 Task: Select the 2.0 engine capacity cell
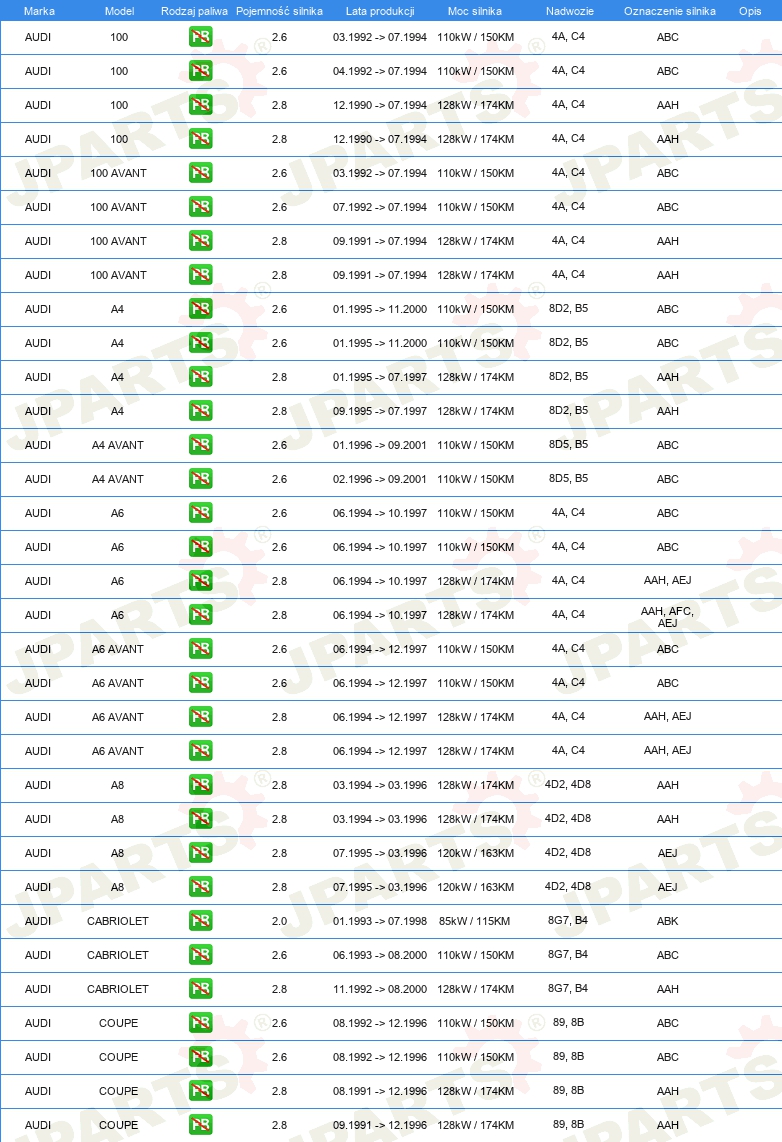(280, 921)
